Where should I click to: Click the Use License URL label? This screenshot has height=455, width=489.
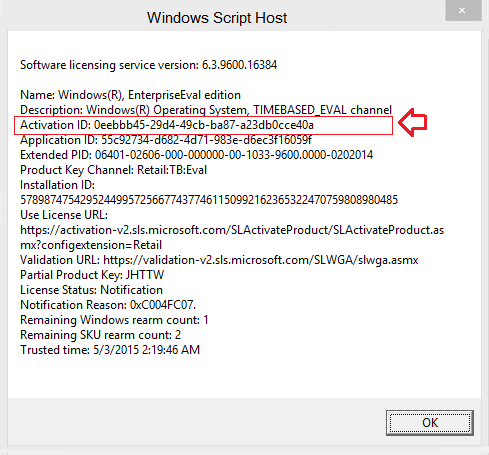[64, 215]
